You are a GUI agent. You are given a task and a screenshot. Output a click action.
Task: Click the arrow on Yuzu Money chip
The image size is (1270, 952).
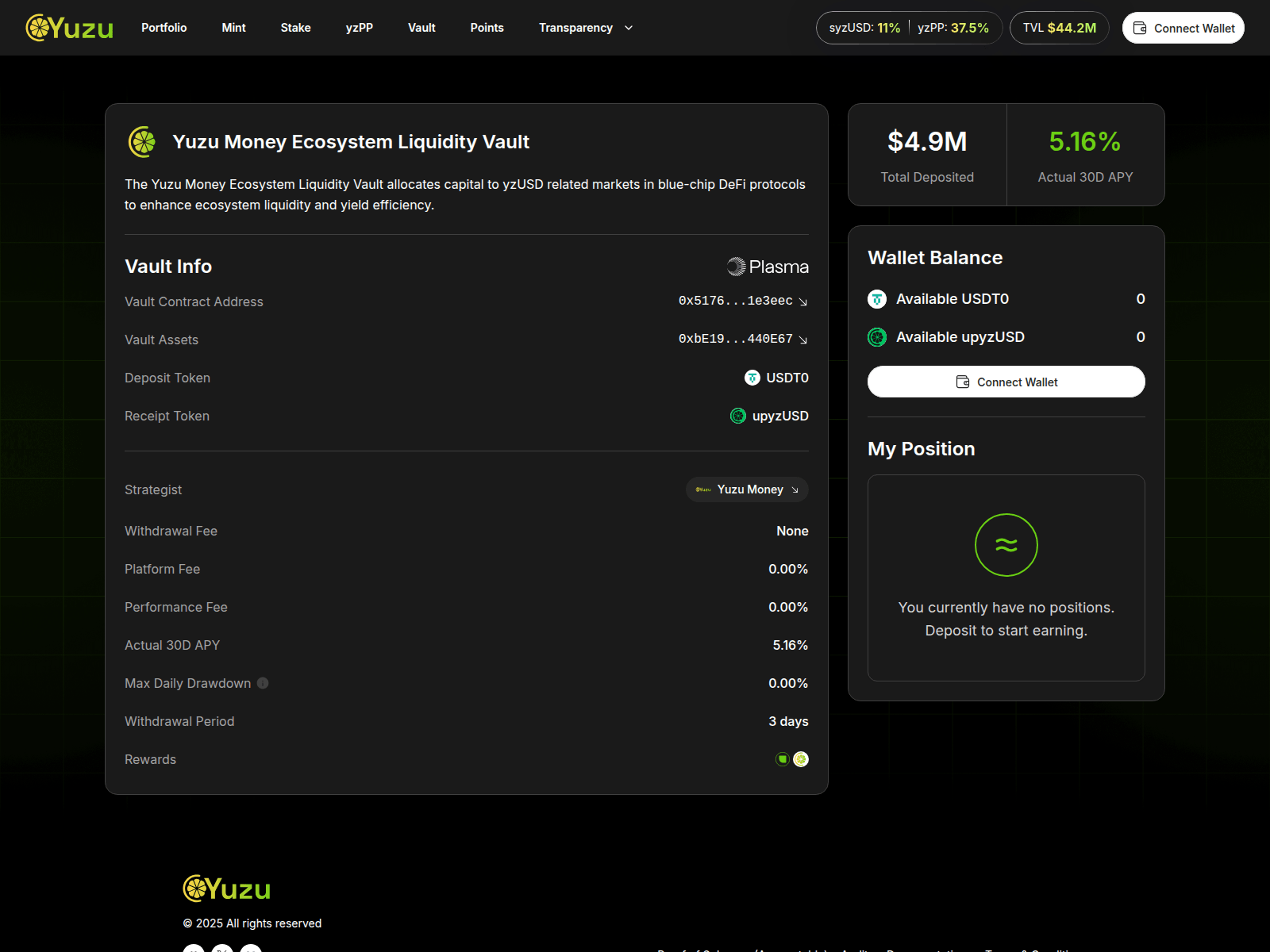click(795, 489)
